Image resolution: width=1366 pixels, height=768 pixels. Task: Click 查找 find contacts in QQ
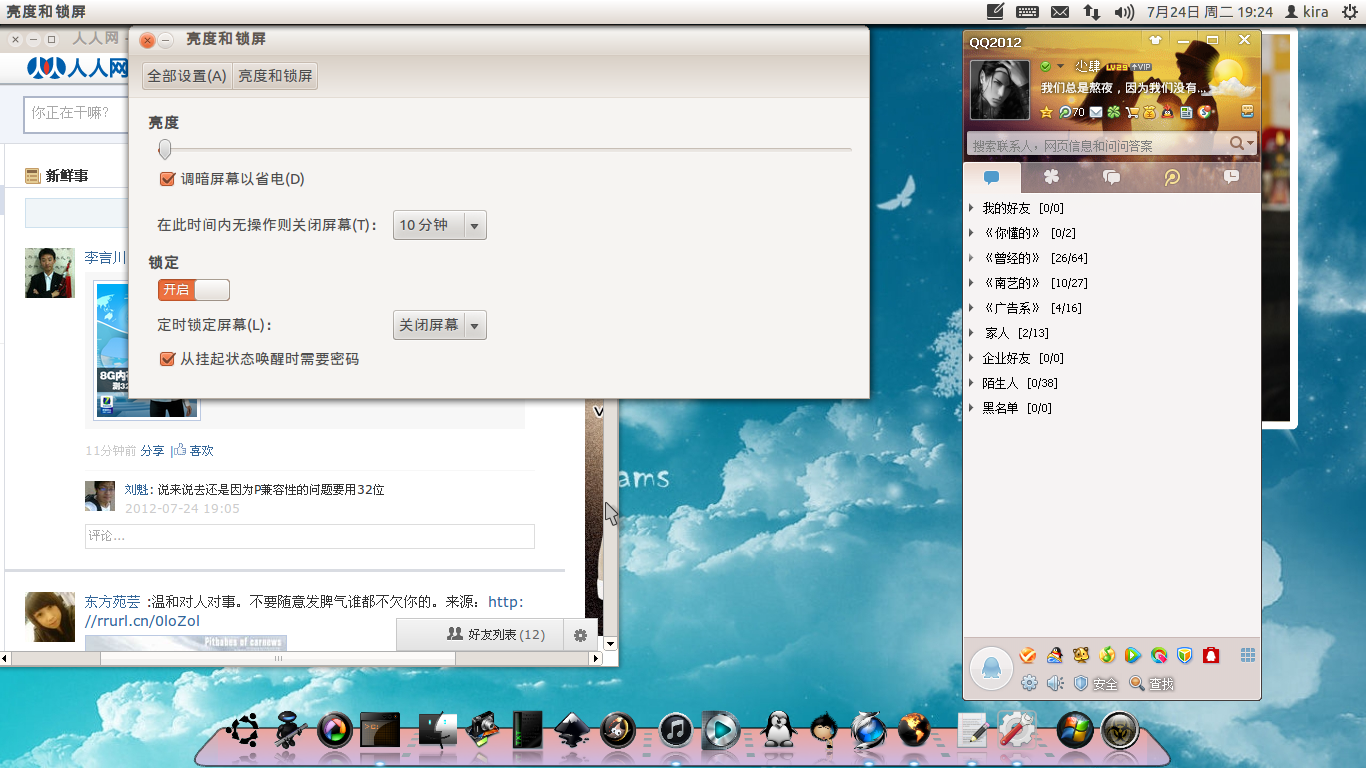coord(1151,684)
